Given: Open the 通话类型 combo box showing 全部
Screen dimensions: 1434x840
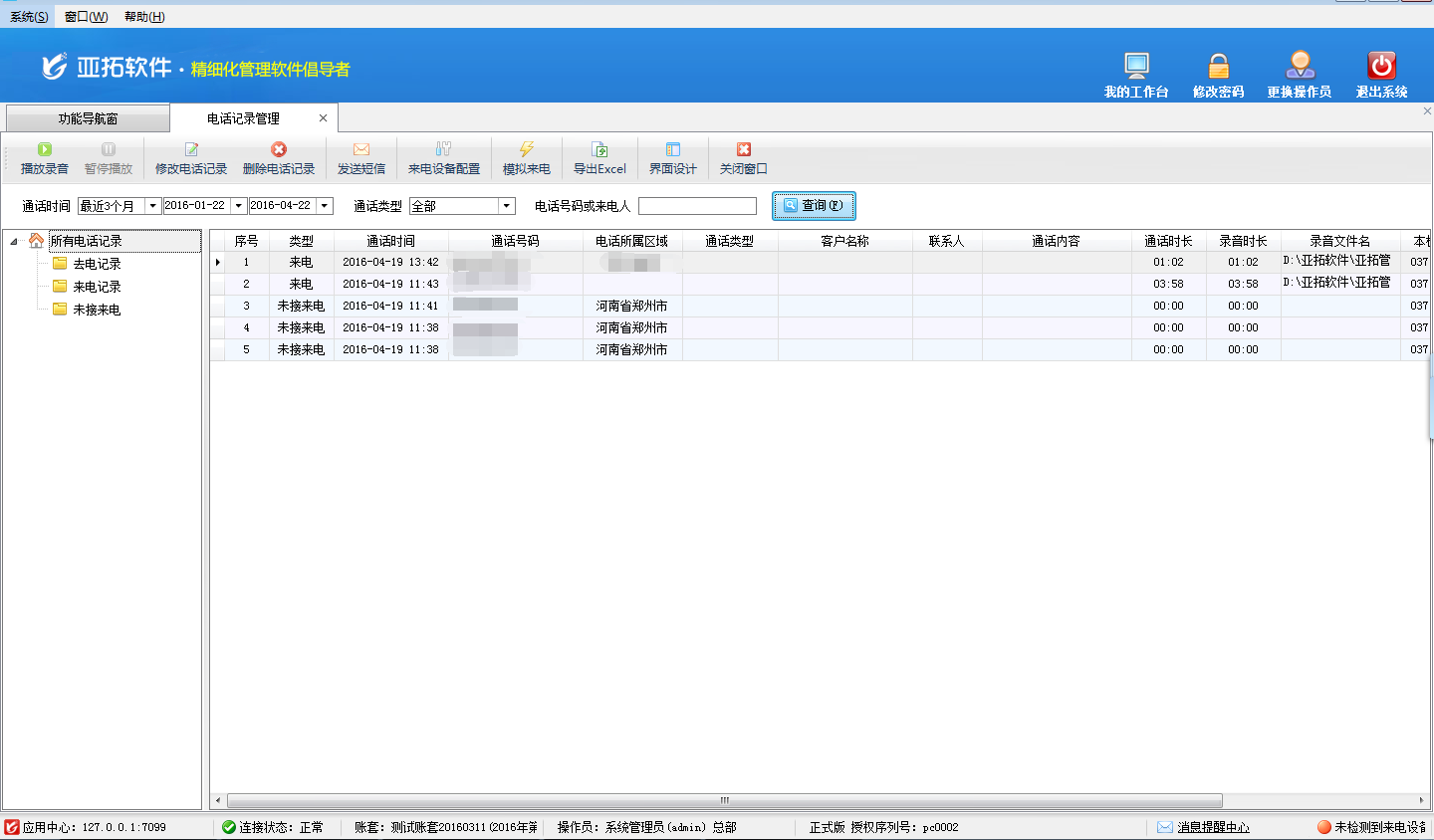Looking at the screenshot, I should point(507,206).
